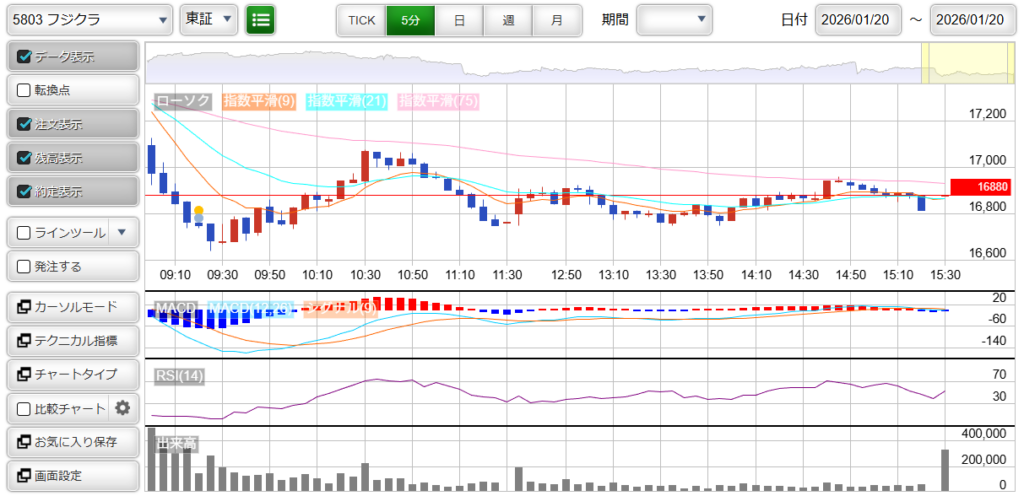The width and height of the screenshot is (1024, 496).
Task: Expand the 5803 フジクラ stock dropdown
Action: (88, 19)
